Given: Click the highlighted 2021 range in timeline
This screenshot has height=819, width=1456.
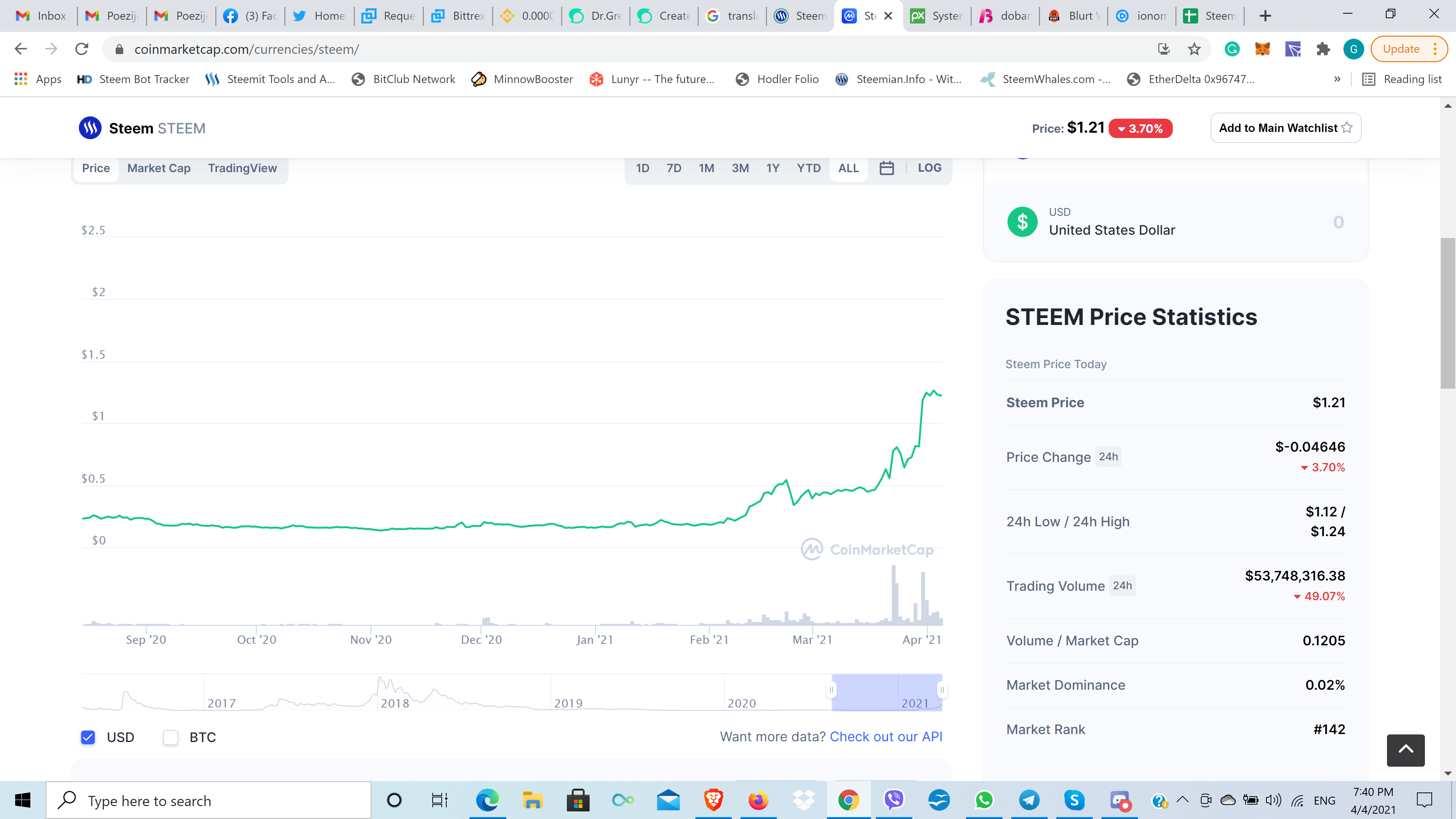Looking at the screenshot, I should (x=887, y=692).
